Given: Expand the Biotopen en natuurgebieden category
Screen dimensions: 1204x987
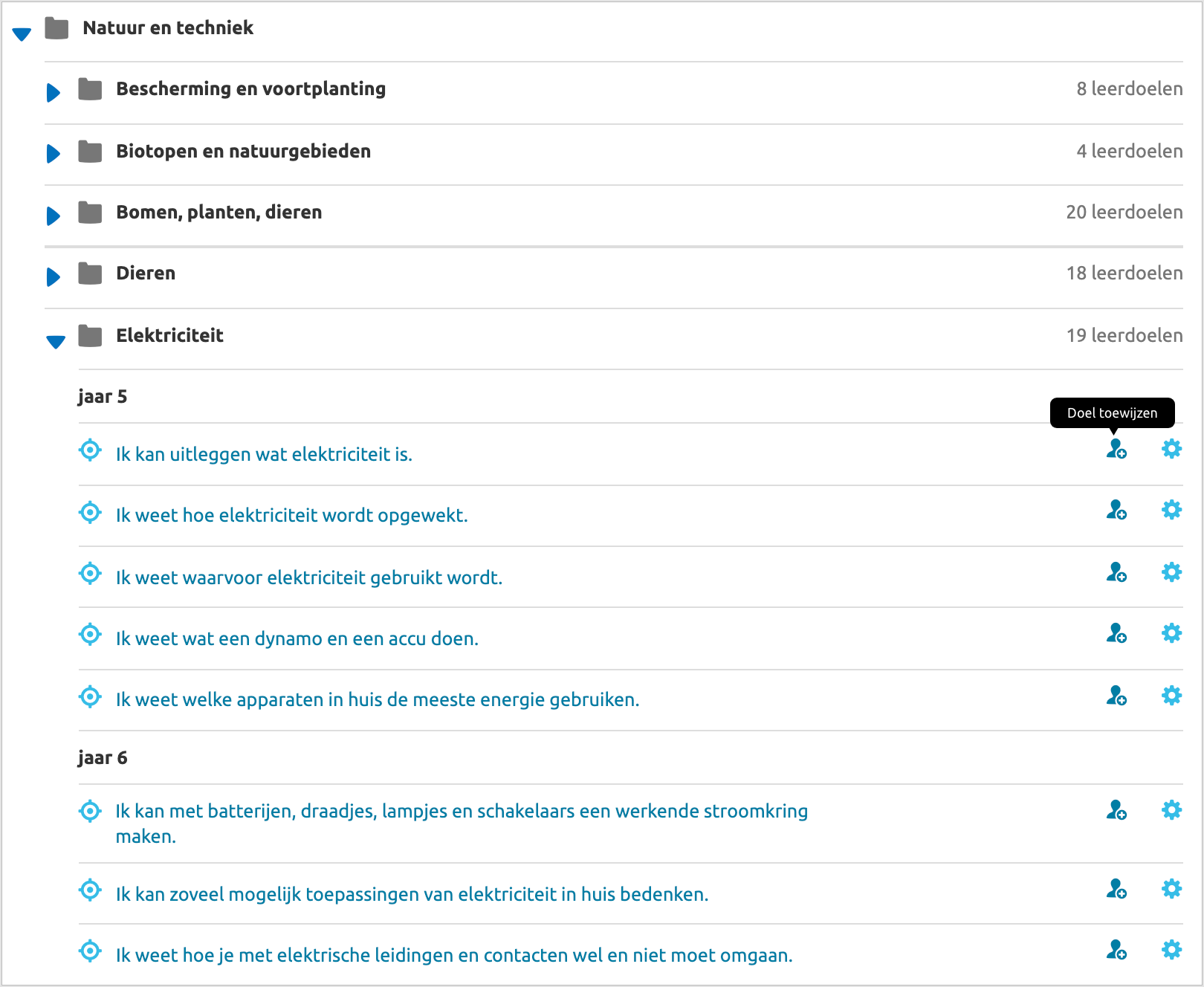Looking at the screenshot, I should [x=52, y=154].
